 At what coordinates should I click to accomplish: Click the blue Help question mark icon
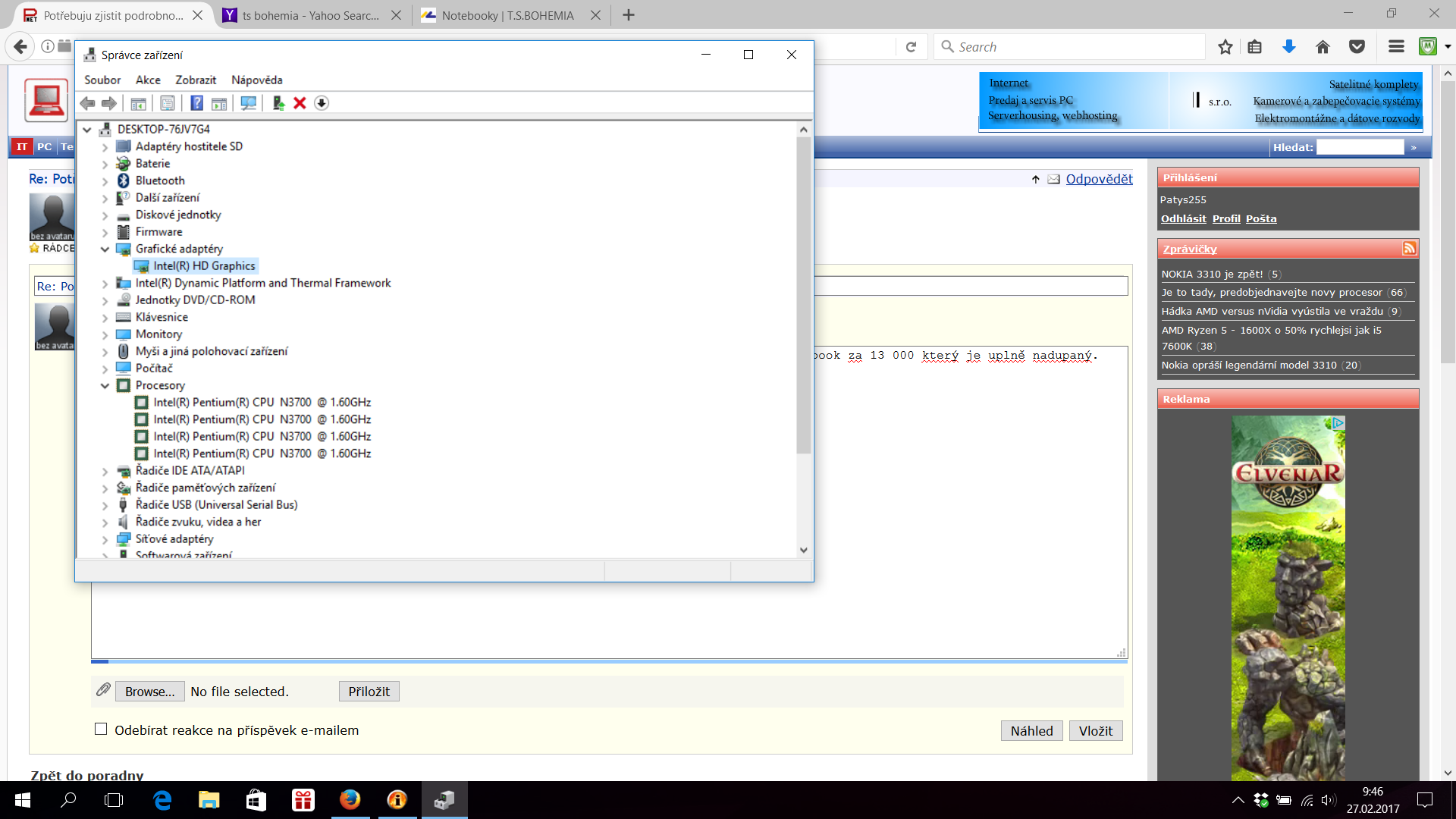[196, 103]
